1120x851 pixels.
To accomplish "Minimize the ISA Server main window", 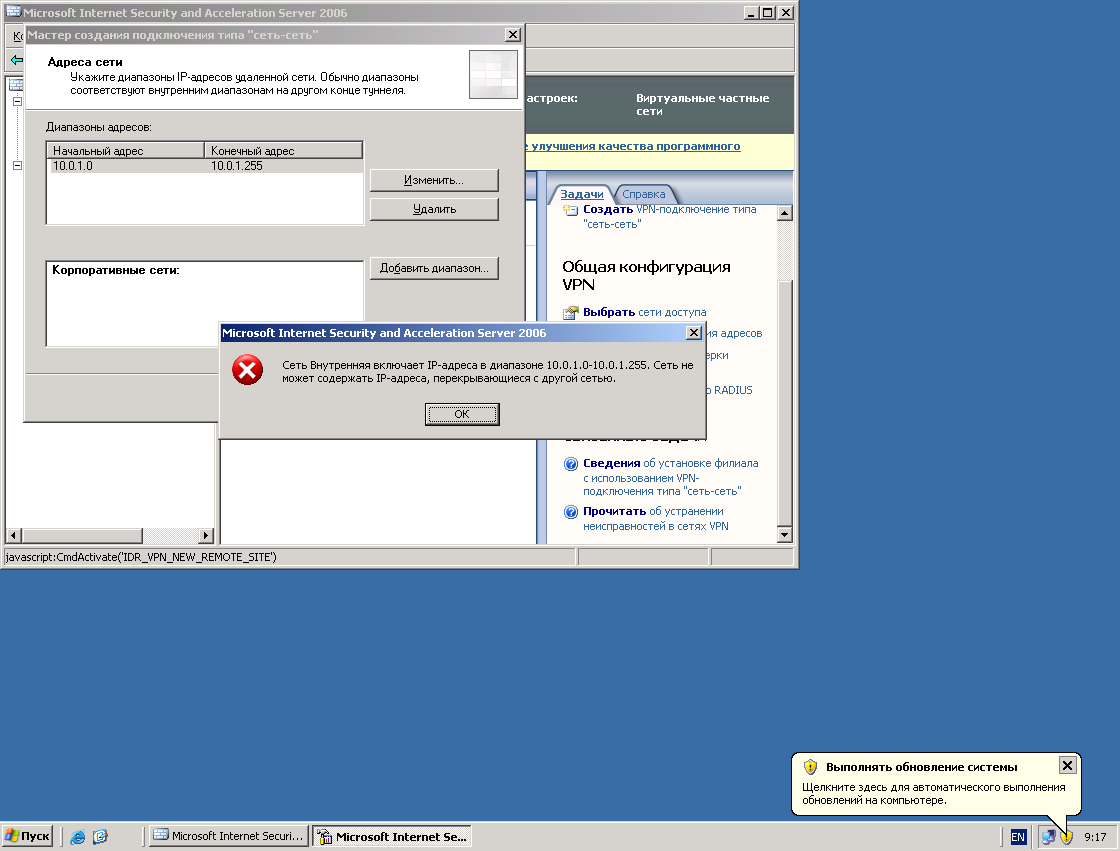I will click(751, 12).
